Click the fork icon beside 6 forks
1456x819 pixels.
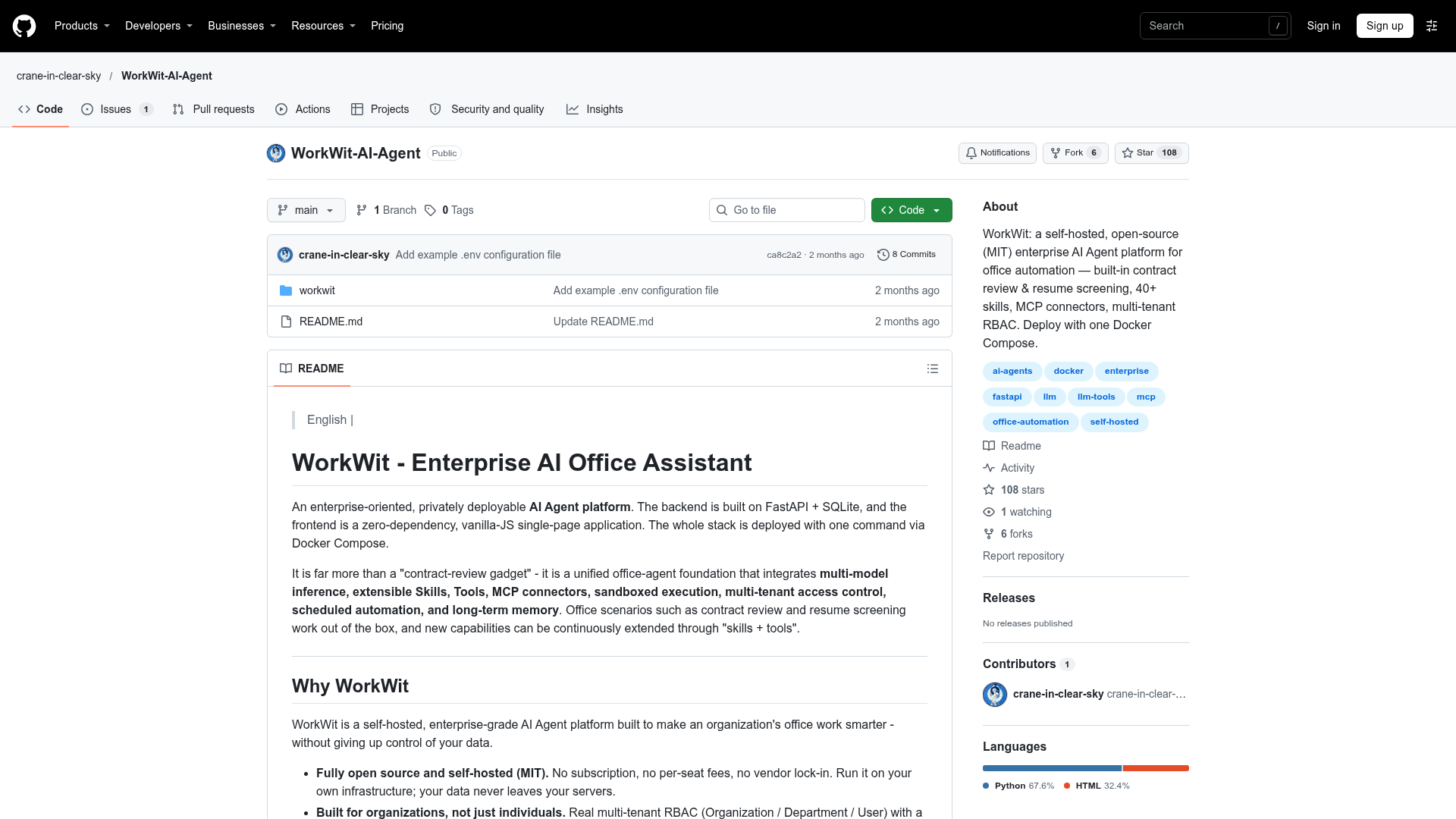[x=989, y=534]
